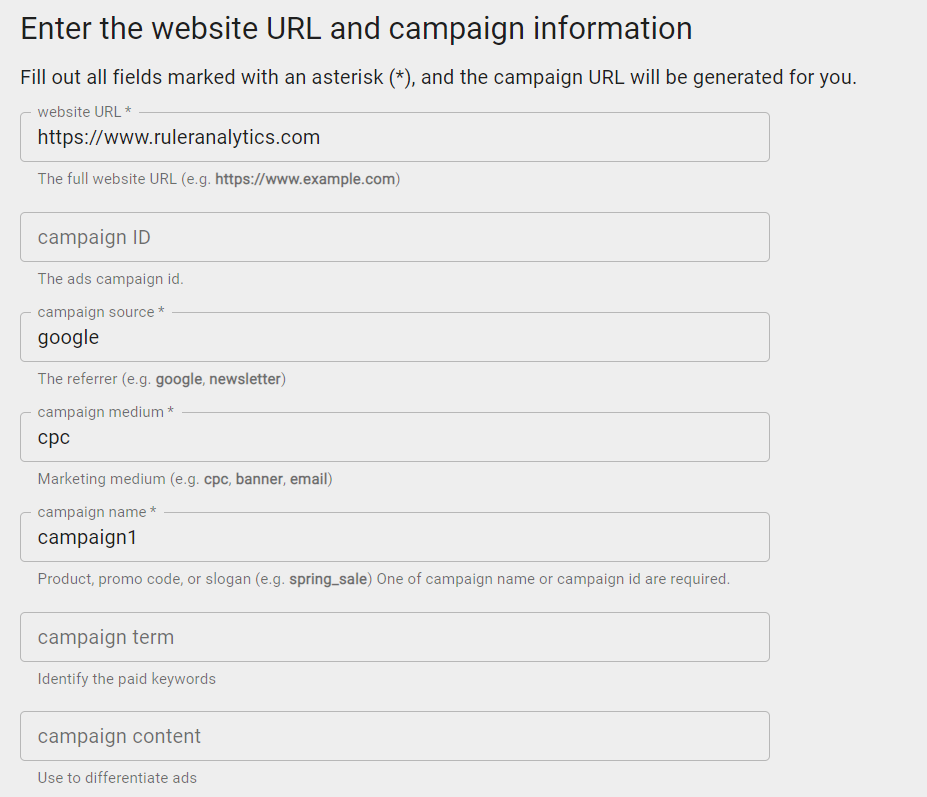This screenshot has width=927, height=797.
Task: Click the 'website URL *' floating label
Action: [x=84, y=112]
